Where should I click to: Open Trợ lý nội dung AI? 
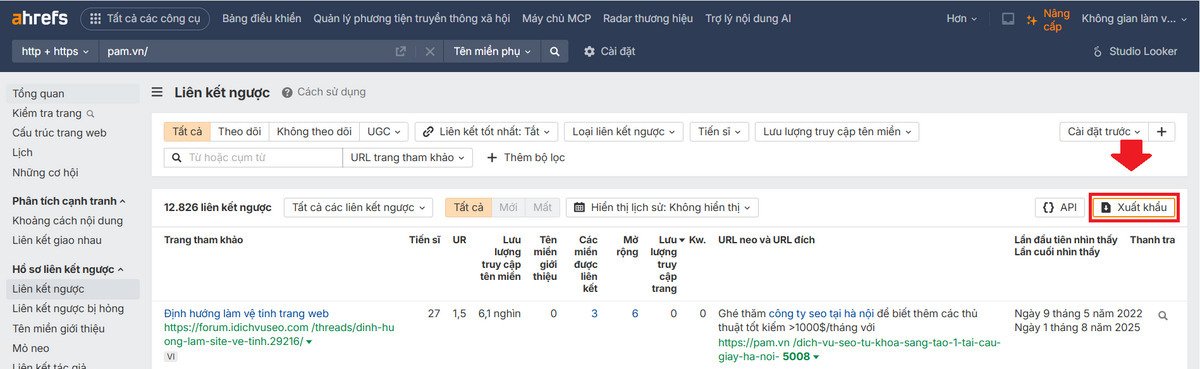tap(748, 18)
